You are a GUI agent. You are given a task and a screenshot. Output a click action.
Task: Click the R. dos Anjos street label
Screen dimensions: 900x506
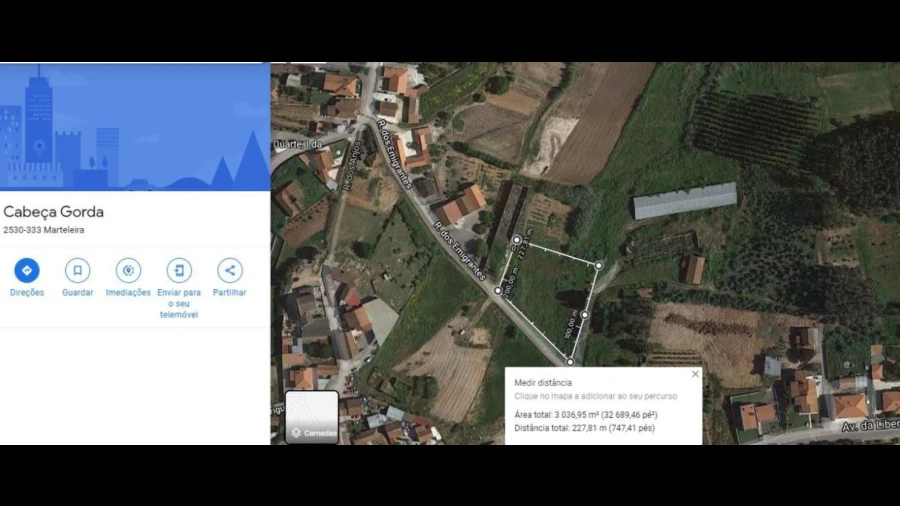[x=351, y=166]
